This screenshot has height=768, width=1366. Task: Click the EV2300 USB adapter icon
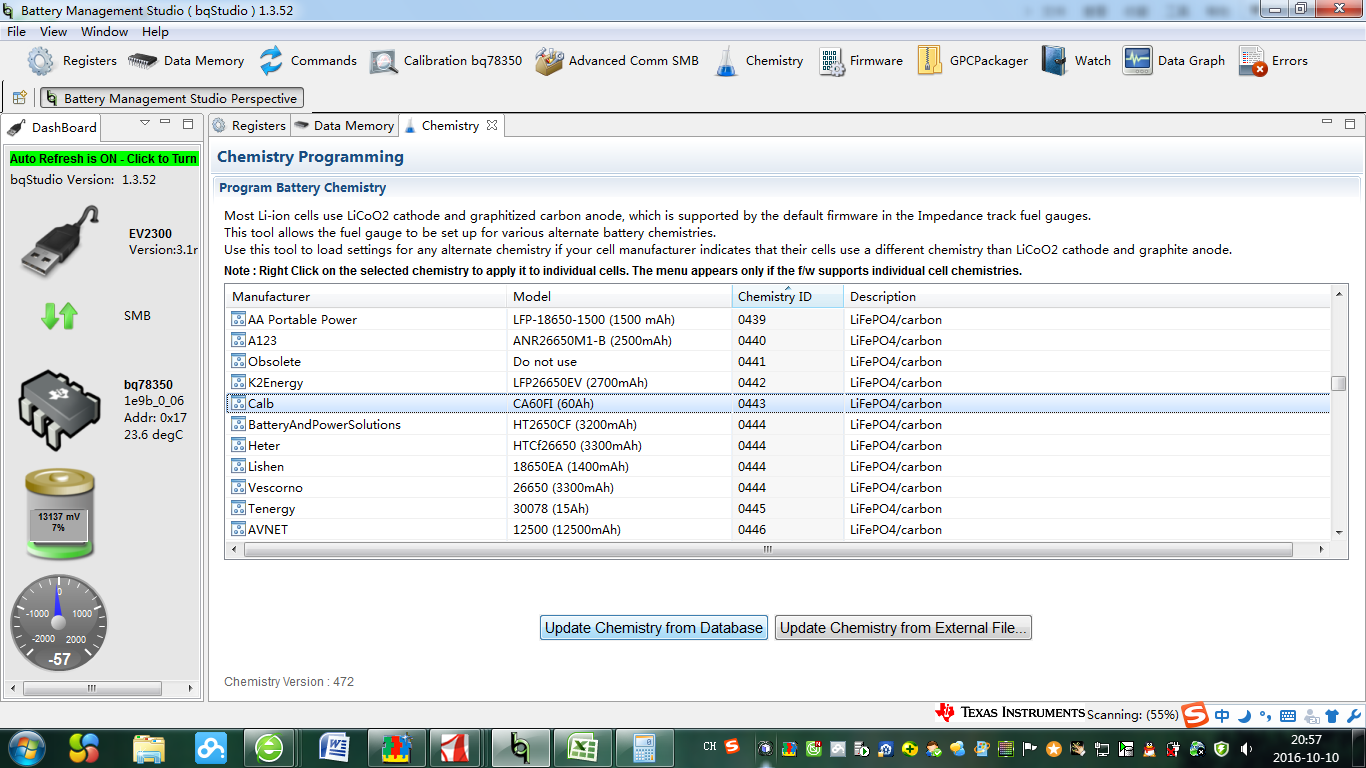[60, 241]
